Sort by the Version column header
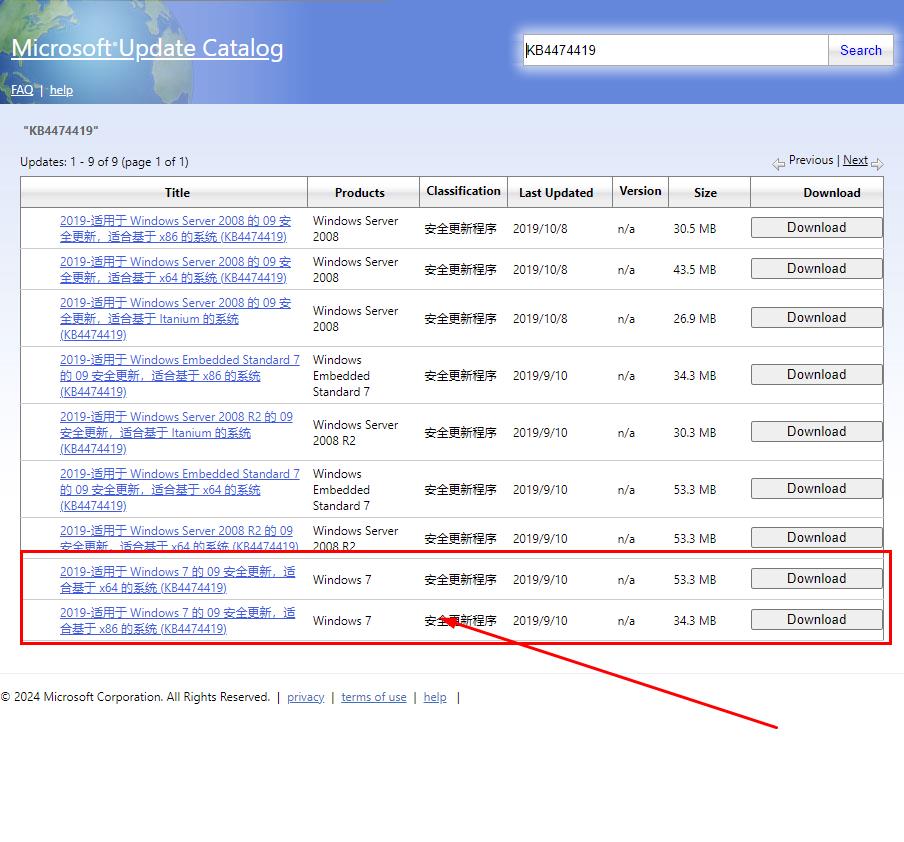 pos(640,191)
